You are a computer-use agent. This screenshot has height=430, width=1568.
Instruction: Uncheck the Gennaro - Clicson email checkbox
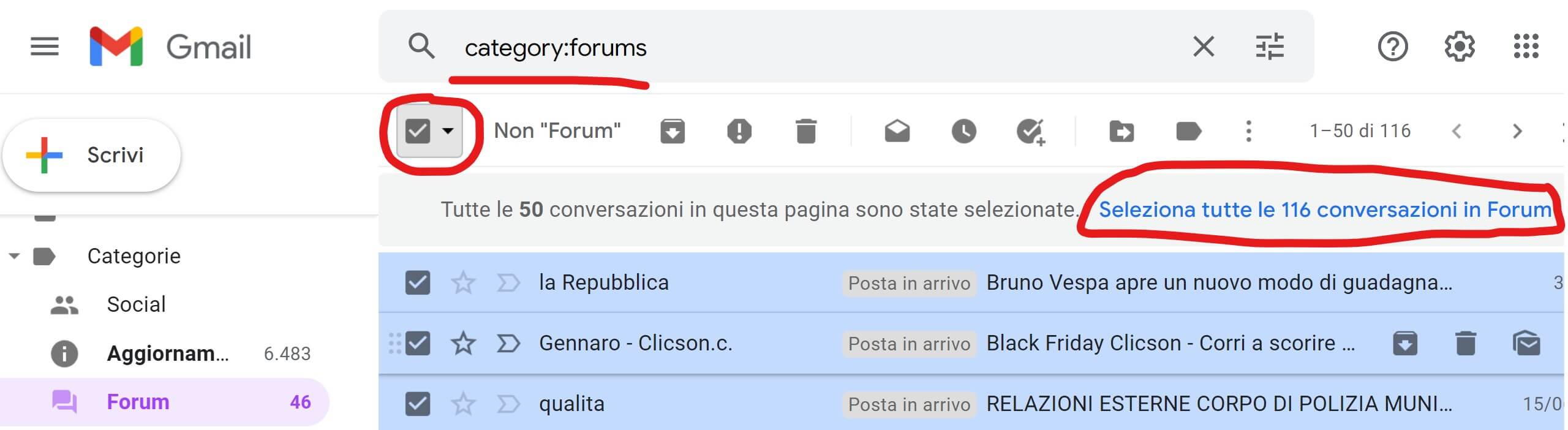pos(418,343)
